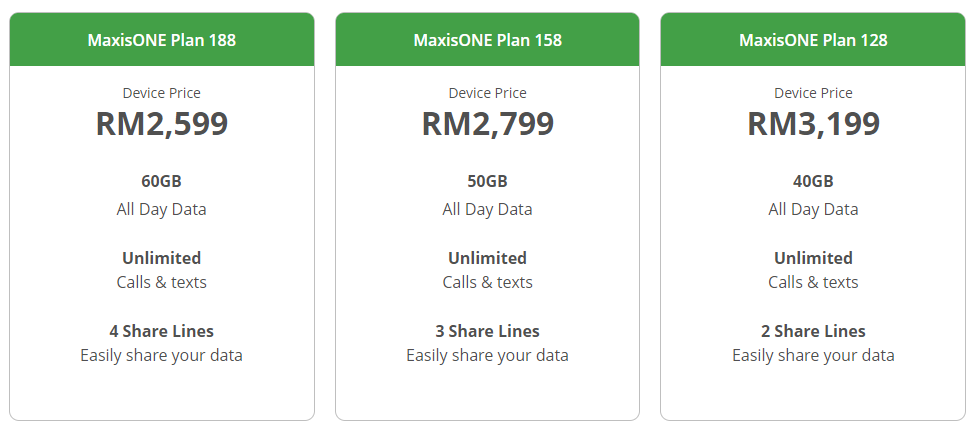Select the MaxisONE Plan 128 header
Screen dimensions: 974x432
pyautogui.click(x=813, y=40)
